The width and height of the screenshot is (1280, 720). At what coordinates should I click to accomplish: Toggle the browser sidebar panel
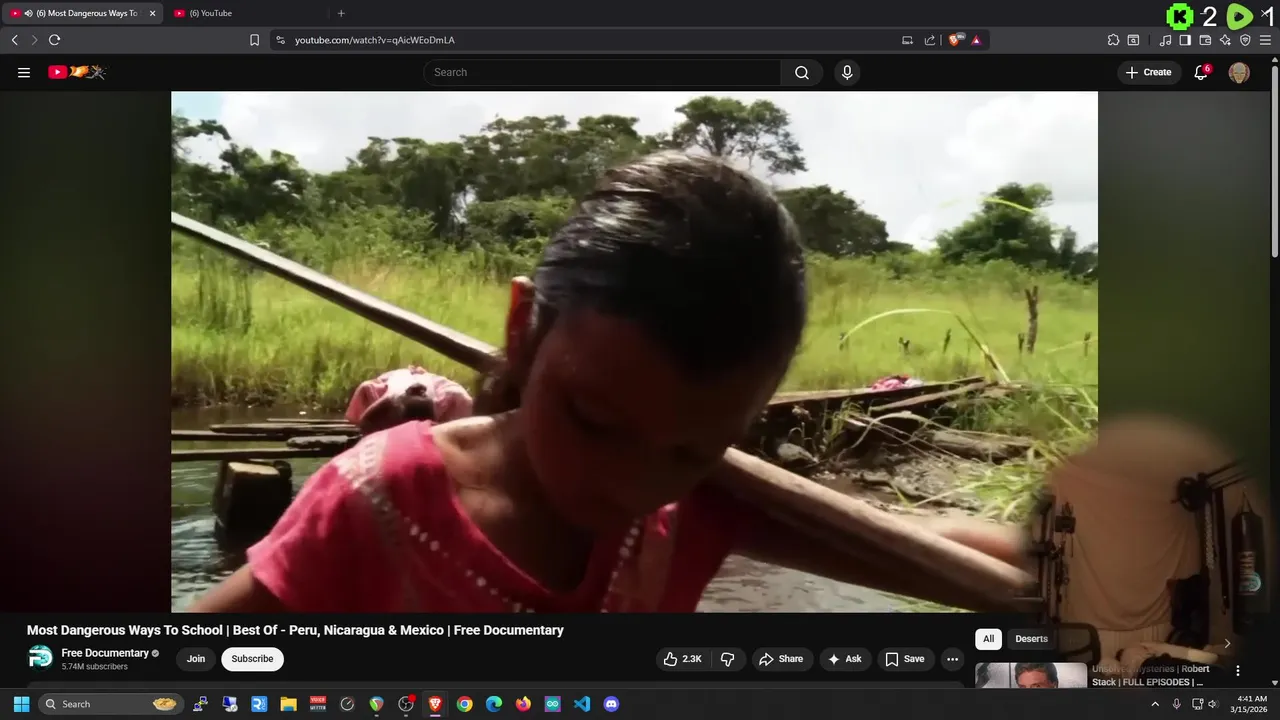click(x=1185, y=40)
